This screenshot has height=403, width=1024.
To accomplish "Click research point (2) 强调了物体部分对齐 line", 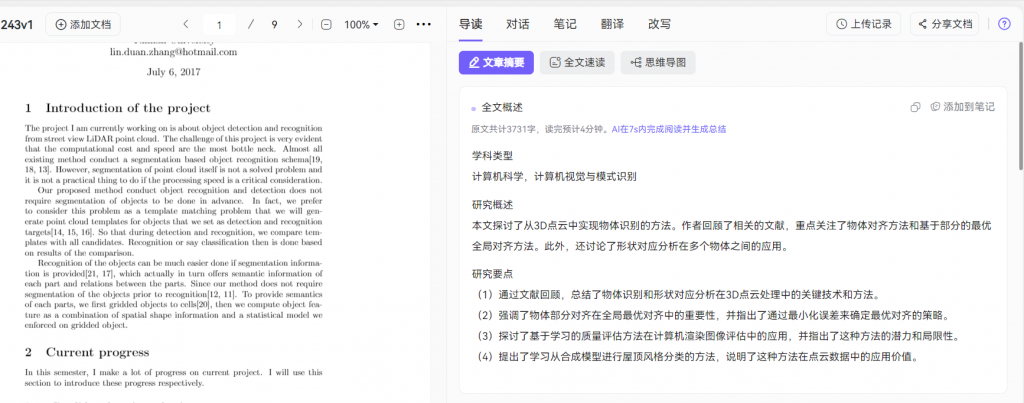I will (x=712, y=315).
